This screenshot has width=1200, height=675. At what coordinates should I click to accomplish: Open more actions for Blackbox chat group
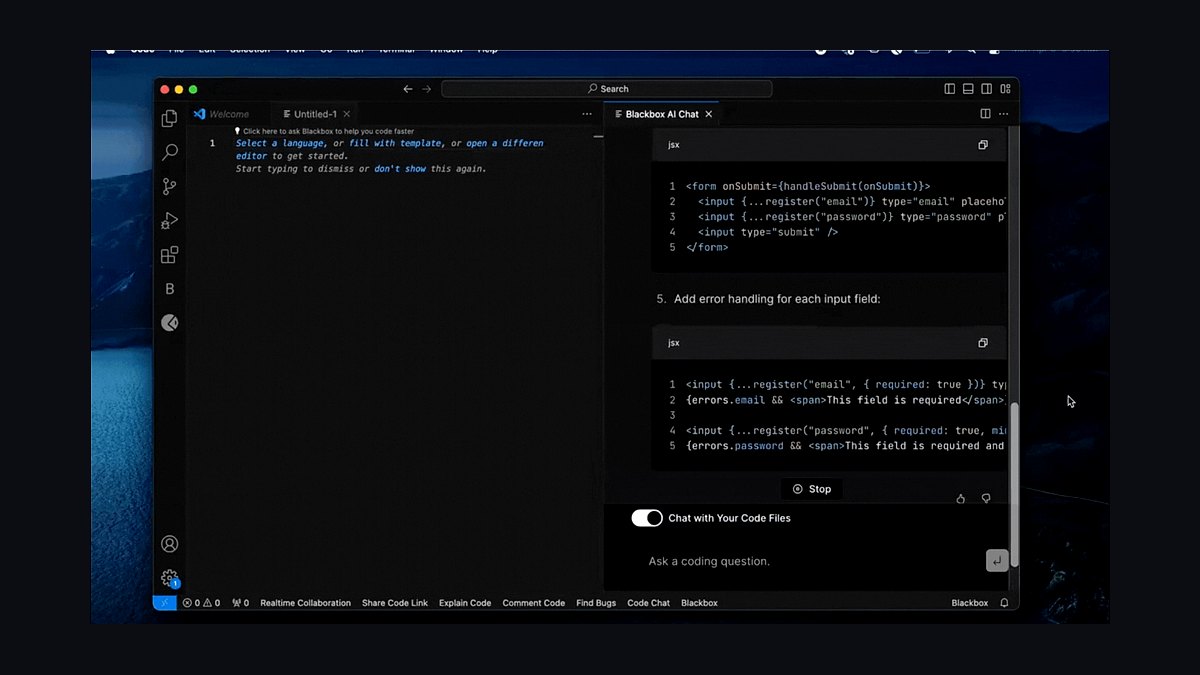[x=1003, y=114]
